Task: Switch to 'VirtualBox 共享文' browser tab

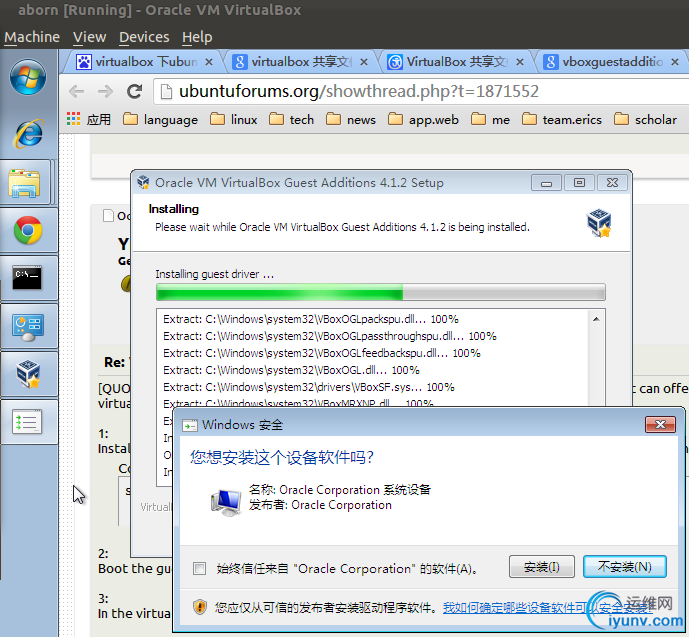Action: pyautogui.click(x=453, y=62)
